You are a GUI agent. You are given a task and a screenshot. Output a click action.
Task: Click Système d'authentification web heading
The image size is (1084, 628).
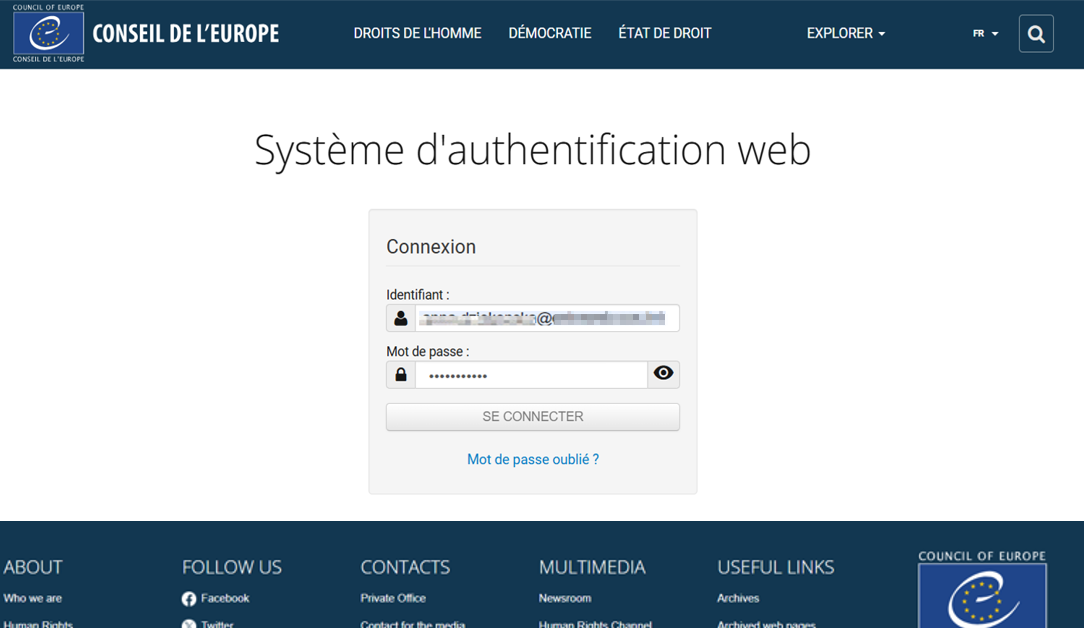532,149
